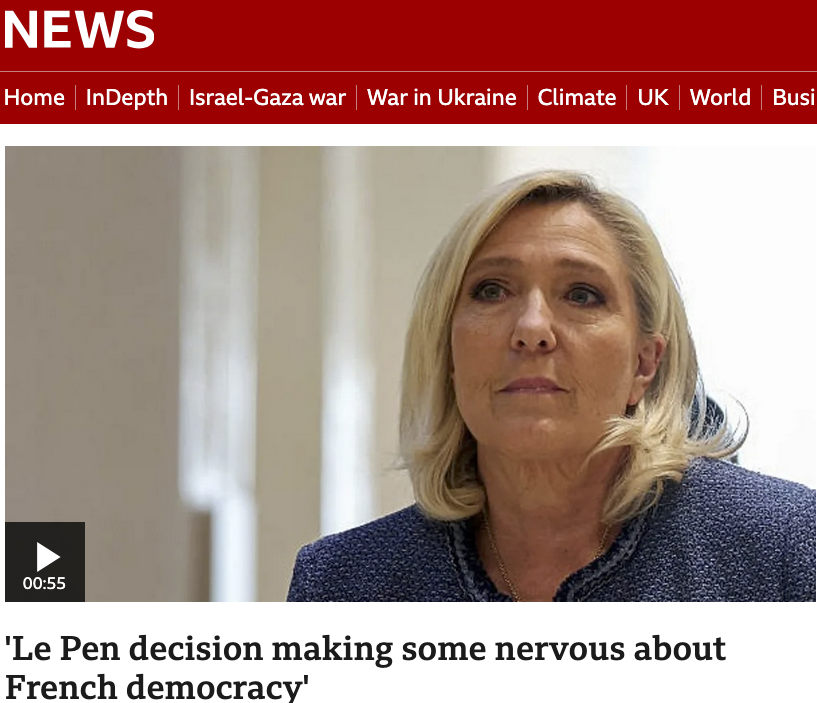Open the 'Le Pen decision' headline article
This screenshot has height=703, width=817.
click(x=365, y=668)
